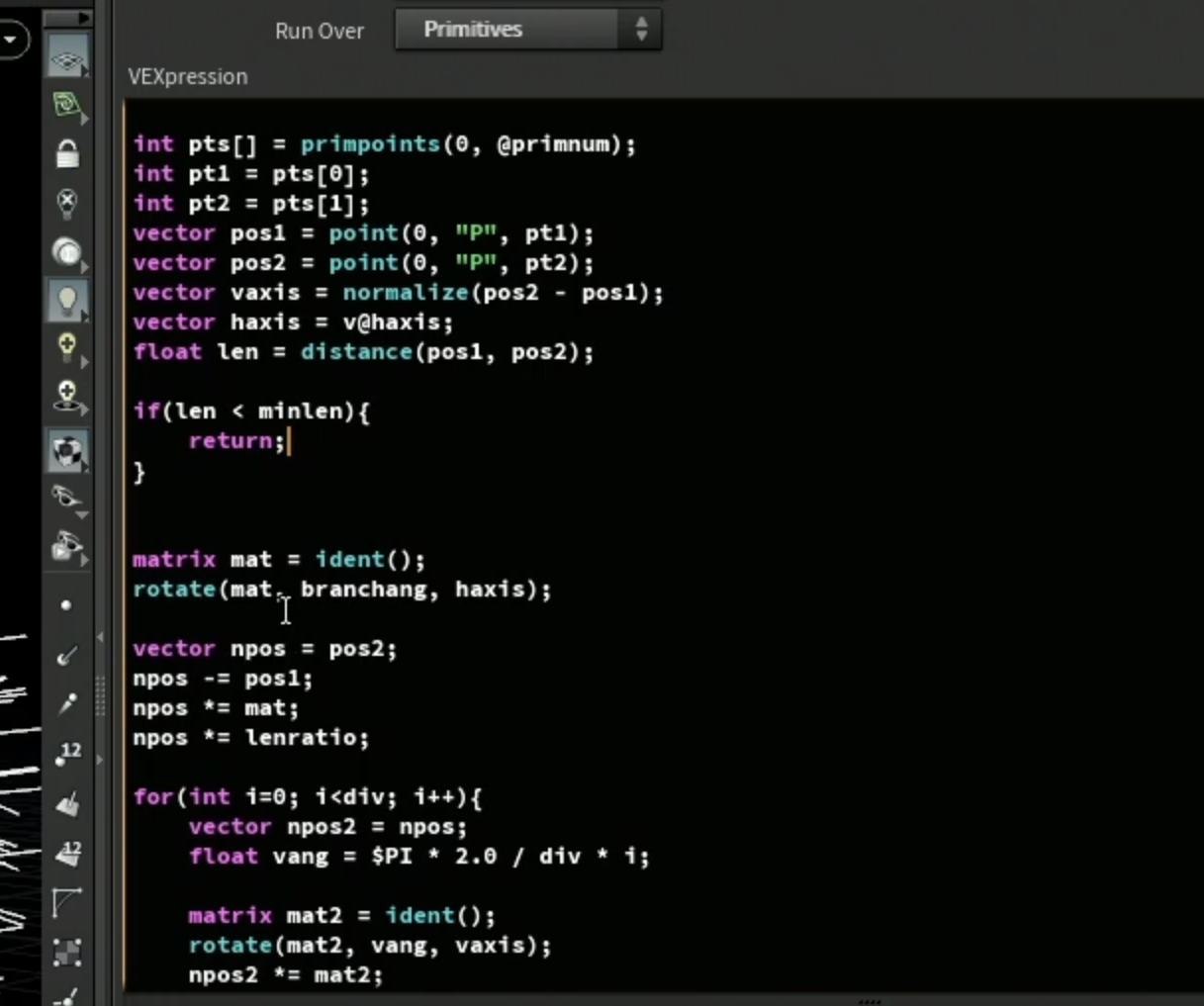
Task: Toggle the display primitive normals icon
Action: [x=67, y=804]
